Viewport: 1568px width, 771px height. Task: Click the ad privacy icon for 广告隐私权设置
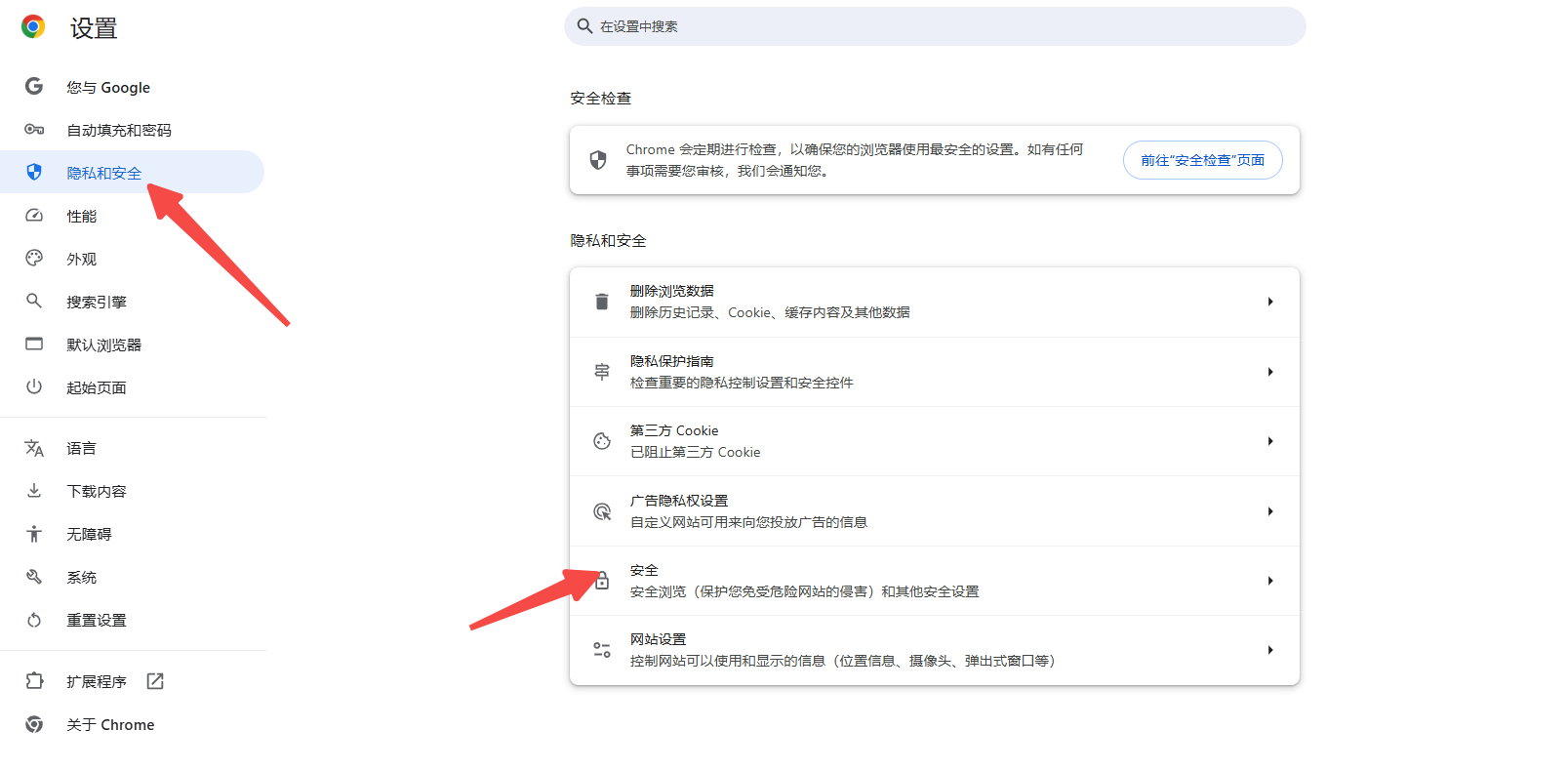(x=602, y=511)
